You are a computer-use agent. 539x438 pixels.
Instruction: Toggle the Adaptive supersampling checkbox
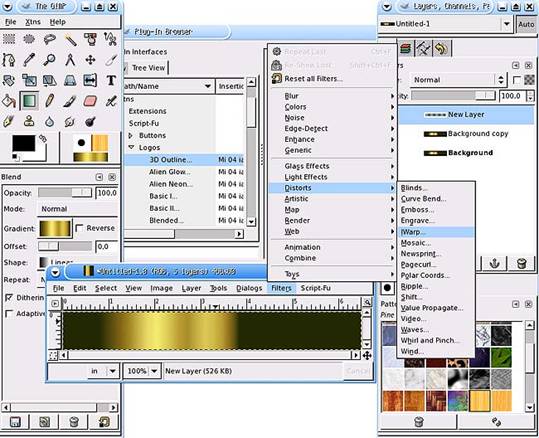pos(9,314)
